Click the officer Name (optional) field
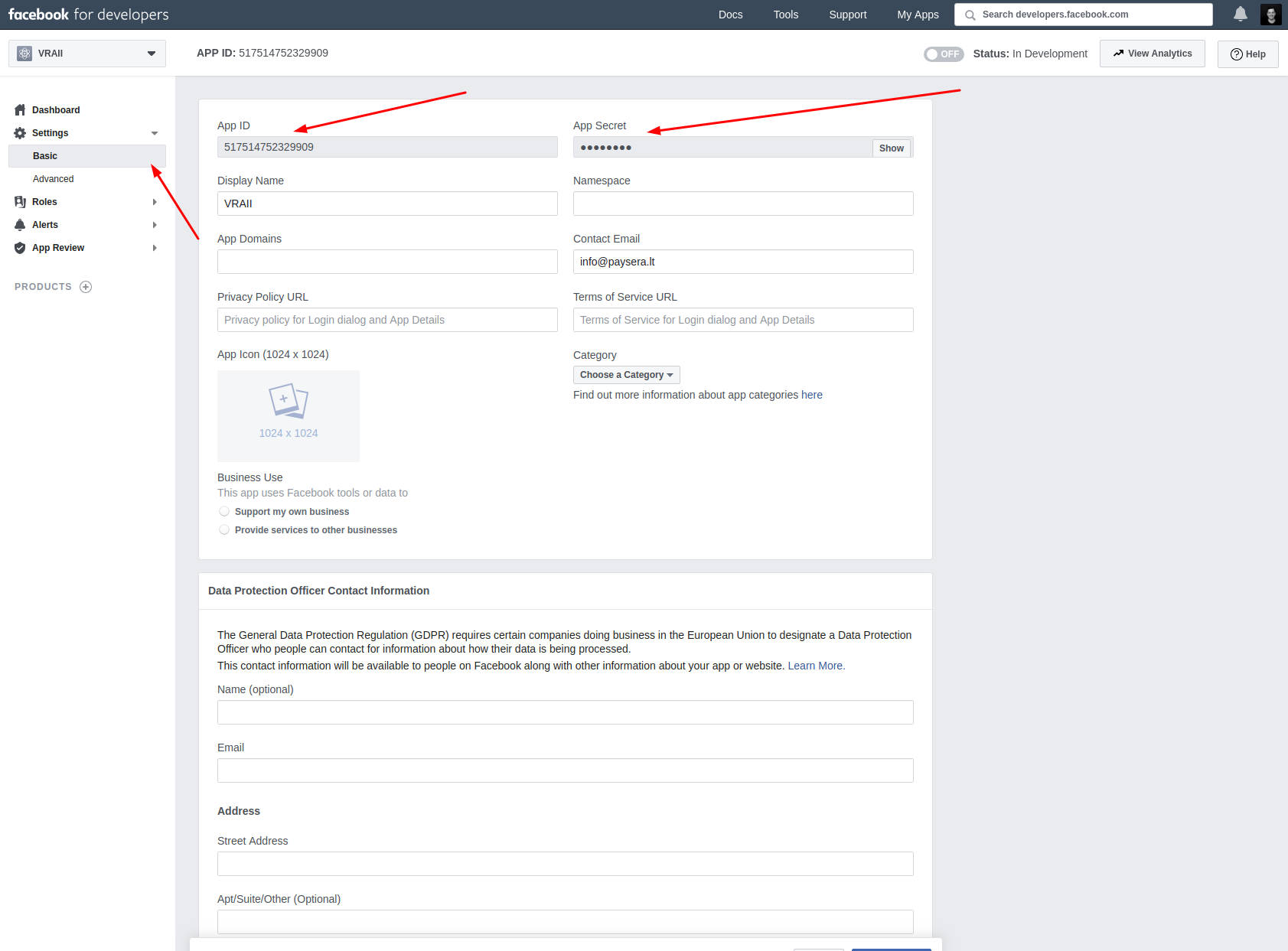The height and width of the screenshot is (951, 1288). [566, 712]
